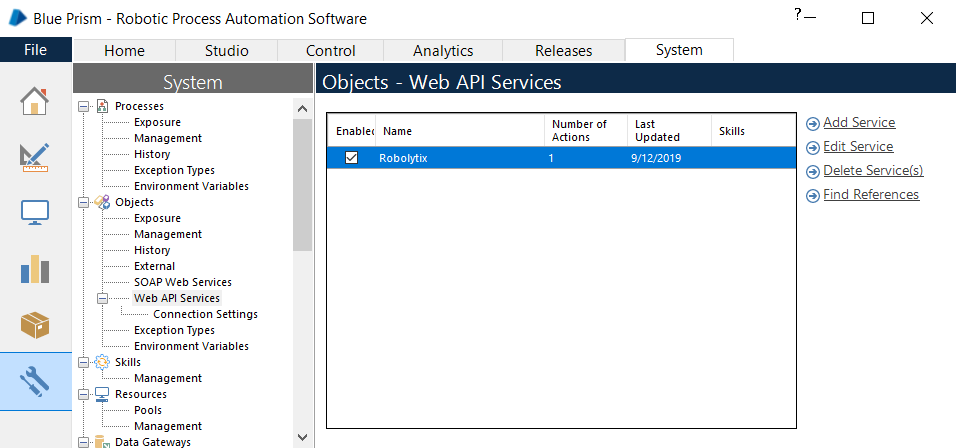Click the Add Service link
This screenshot has width=956, height=448.
point(859,123)
